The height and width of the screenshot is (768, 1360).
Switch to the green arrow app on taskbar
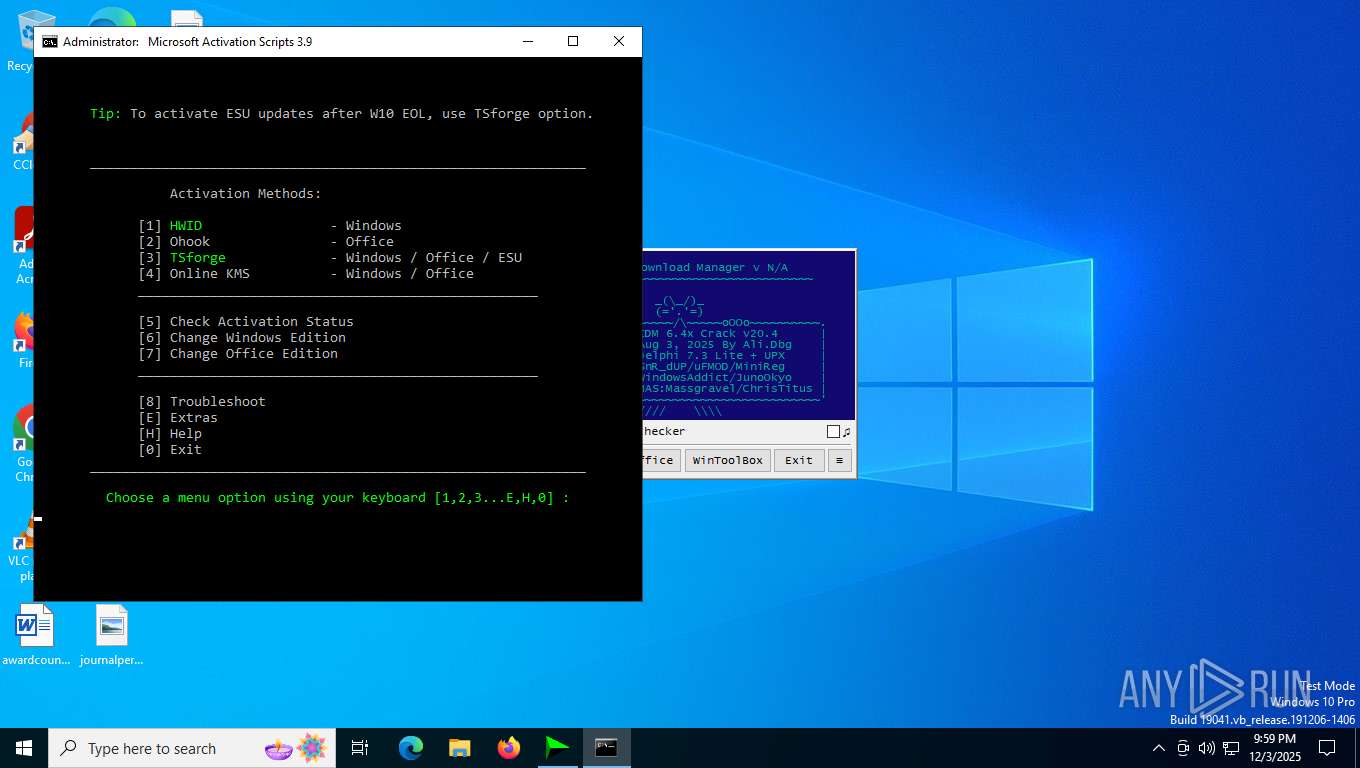click(x=557, y=748)
